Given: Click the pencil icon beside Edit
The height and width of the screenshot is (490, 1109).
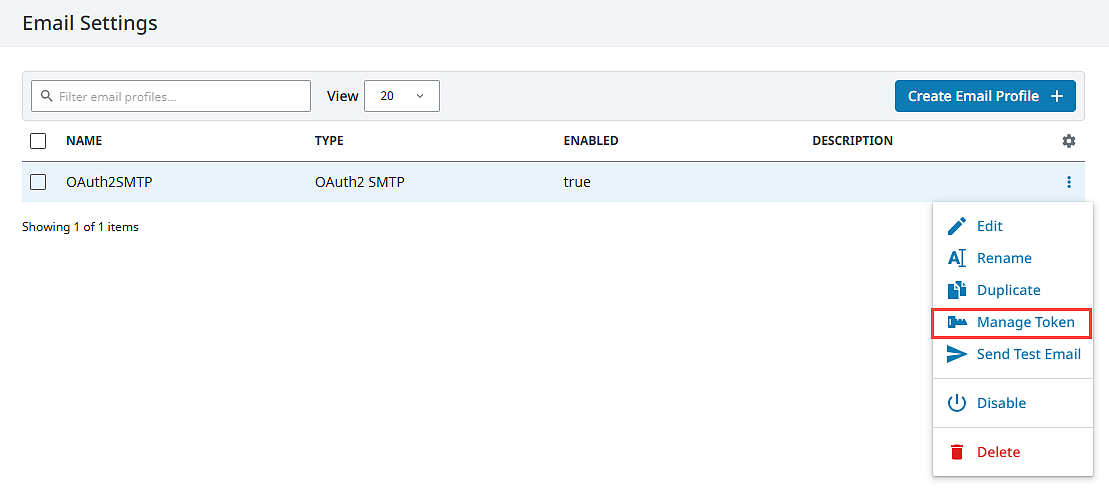Looking at the screenshot, I should [x=956, y=226].
